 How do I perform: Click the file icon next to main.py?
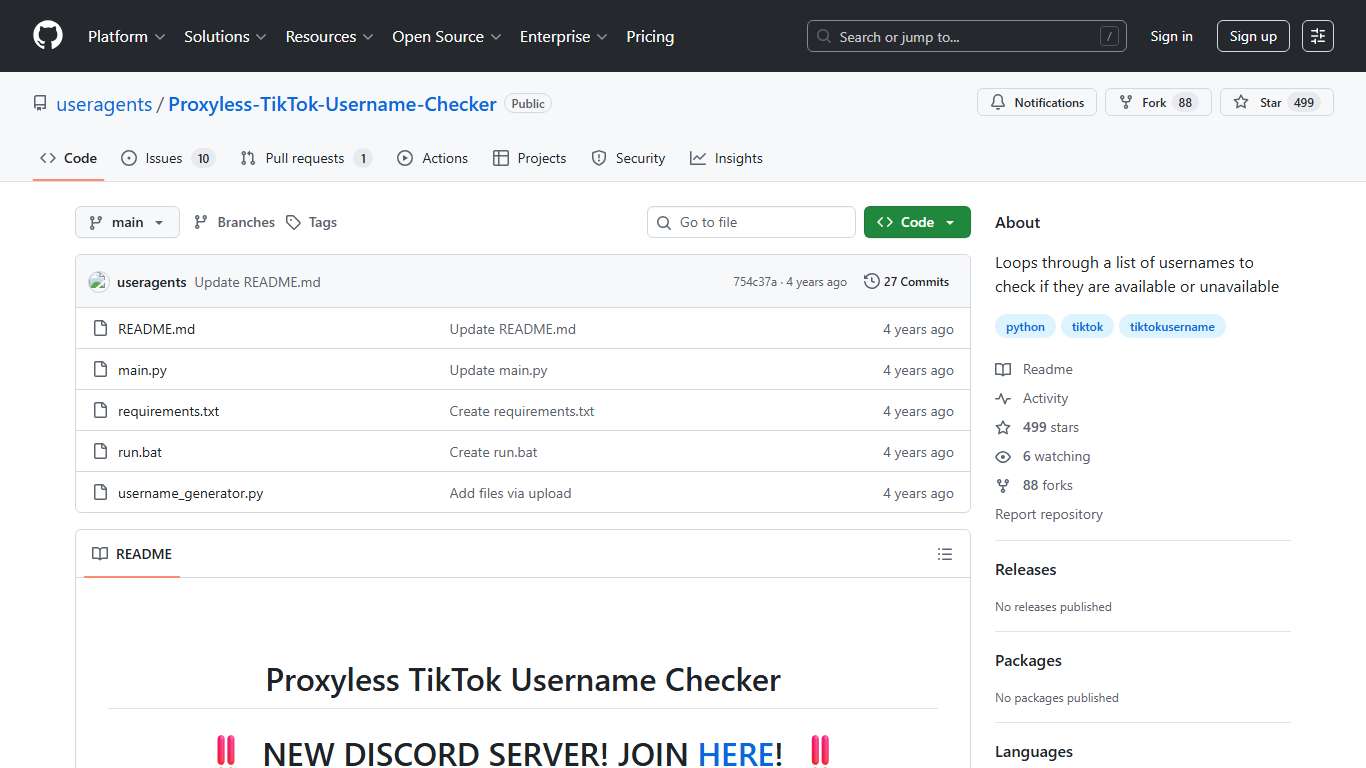point(100,369)
